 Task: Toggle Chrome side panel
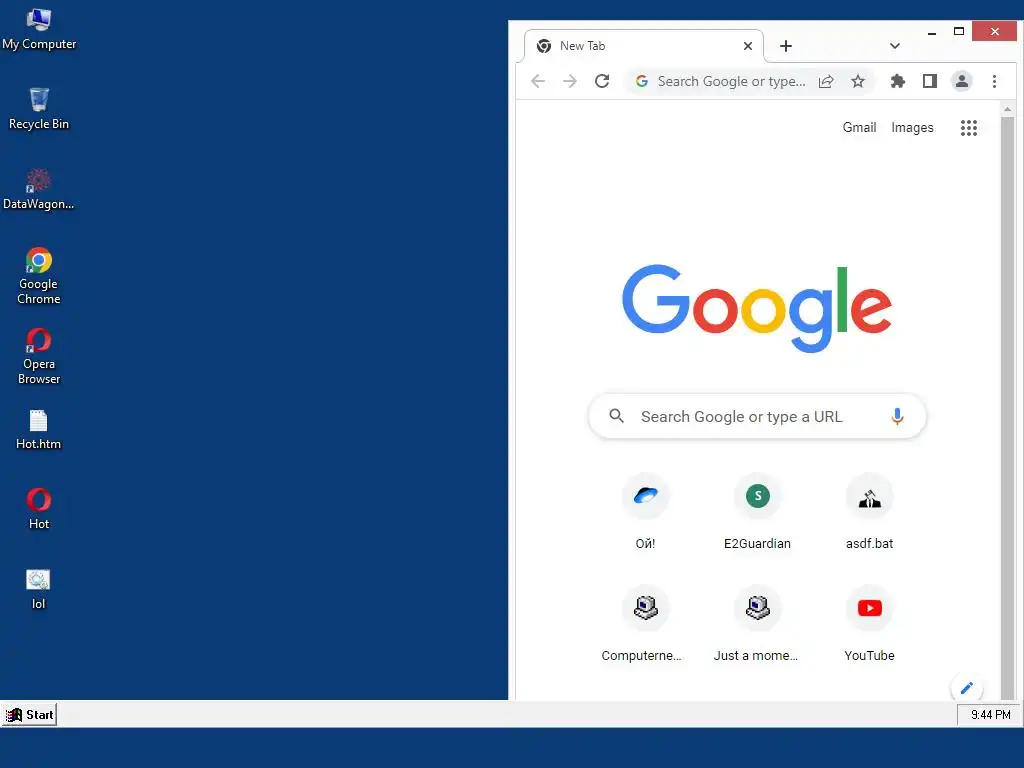pyautogui.click(x=930, y=81)
